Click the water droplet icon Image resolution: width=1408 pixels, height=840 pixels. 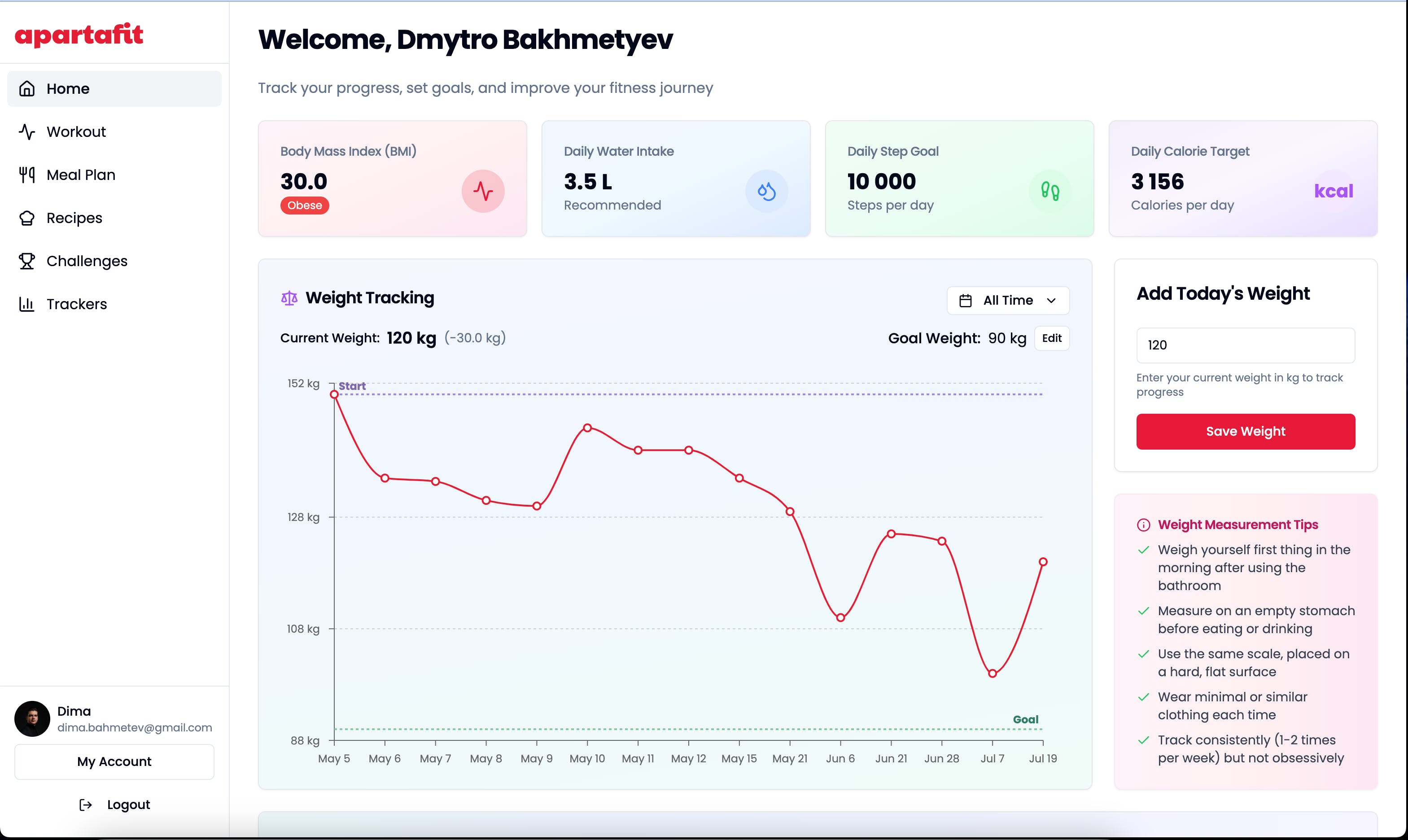point(766,191)
